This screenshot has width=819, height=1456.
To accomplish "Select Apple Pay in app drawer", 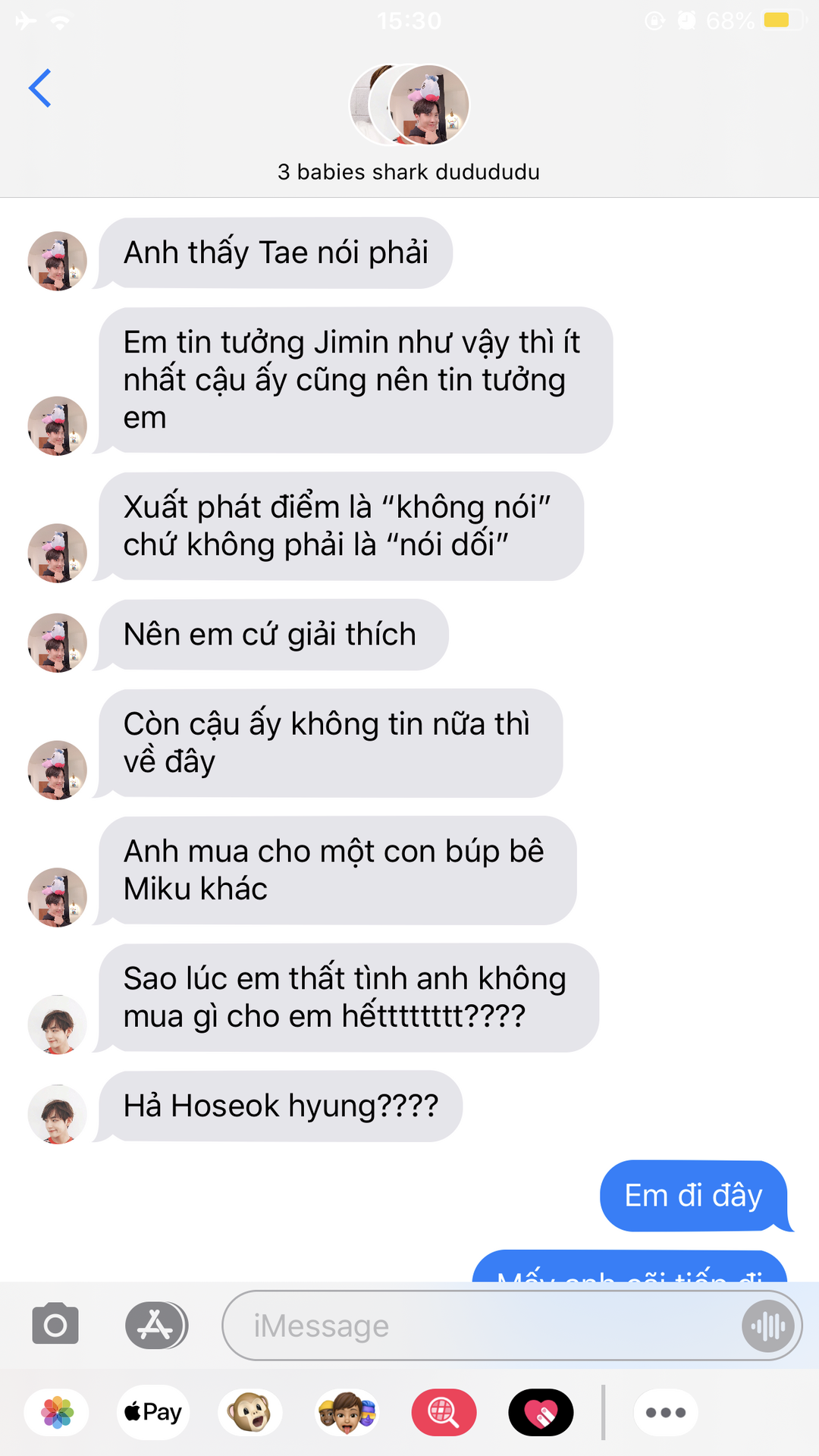I will [153, 1413].
